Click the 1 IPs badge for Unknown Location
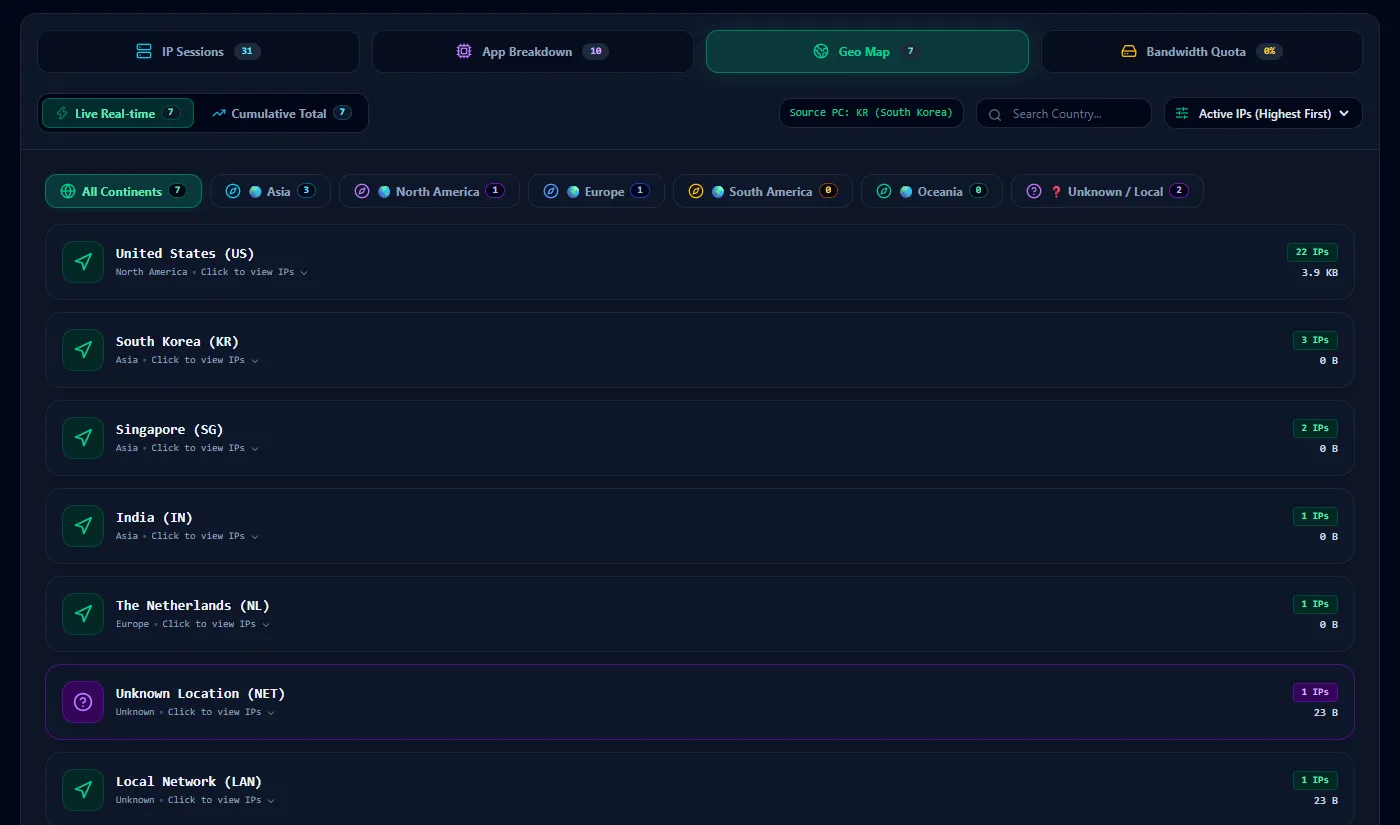The height and width of the screenshot is (825, 1400). (x=1315, y=692)
